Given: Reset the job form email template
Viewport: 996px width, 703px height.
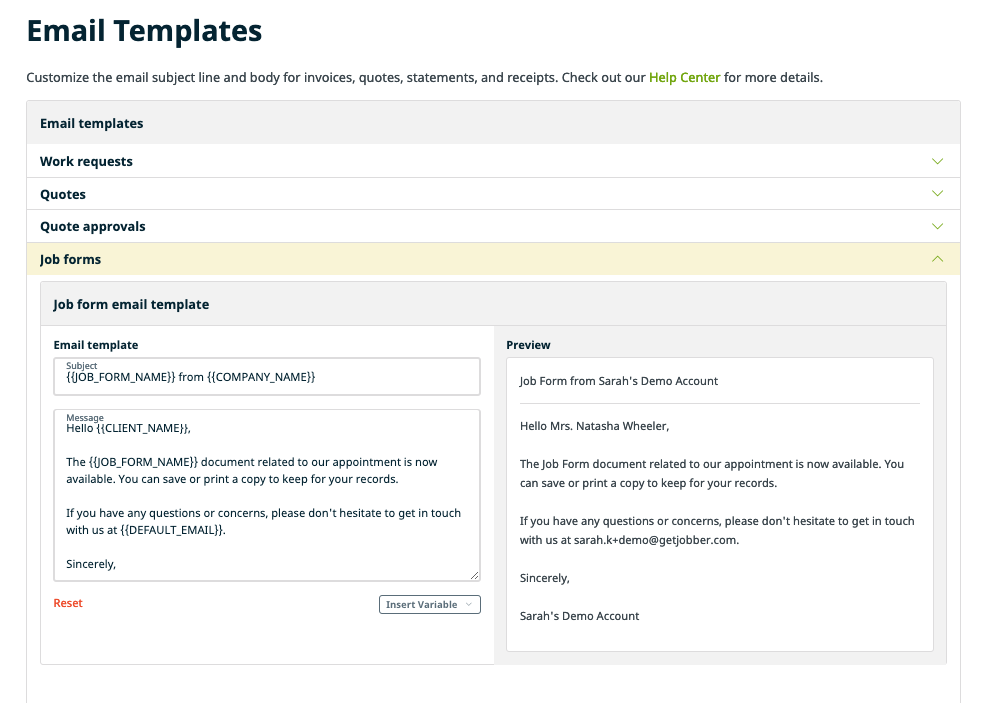Looking at the screenshot, I should tap(67, 602).
